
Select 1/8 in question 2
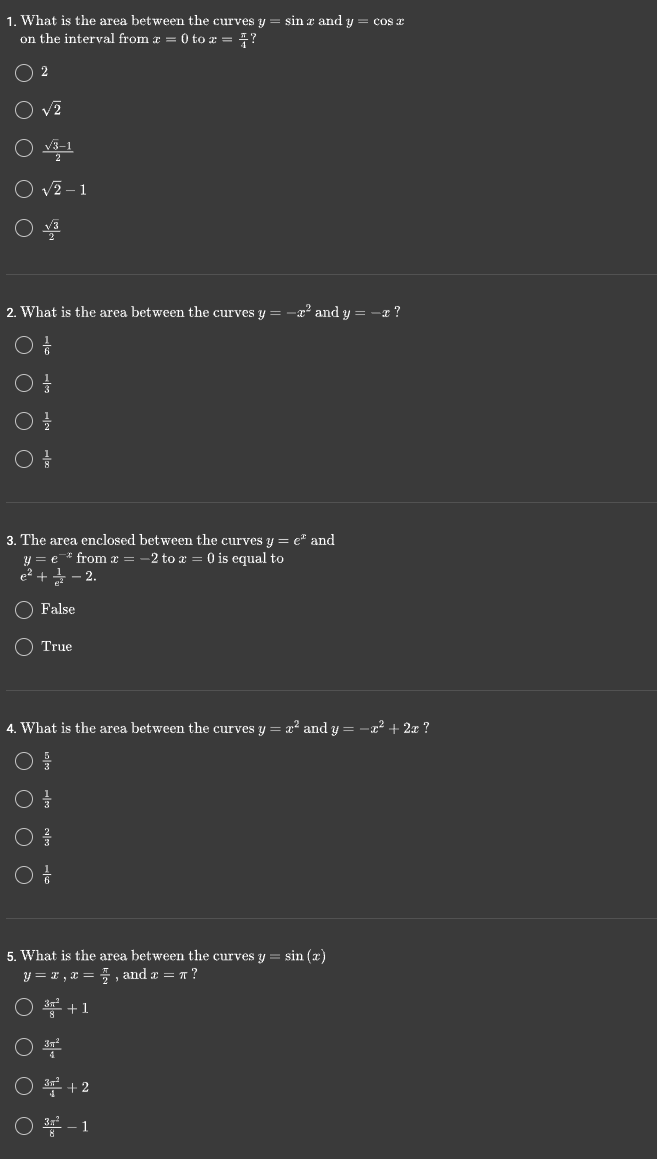pos(23,459)
